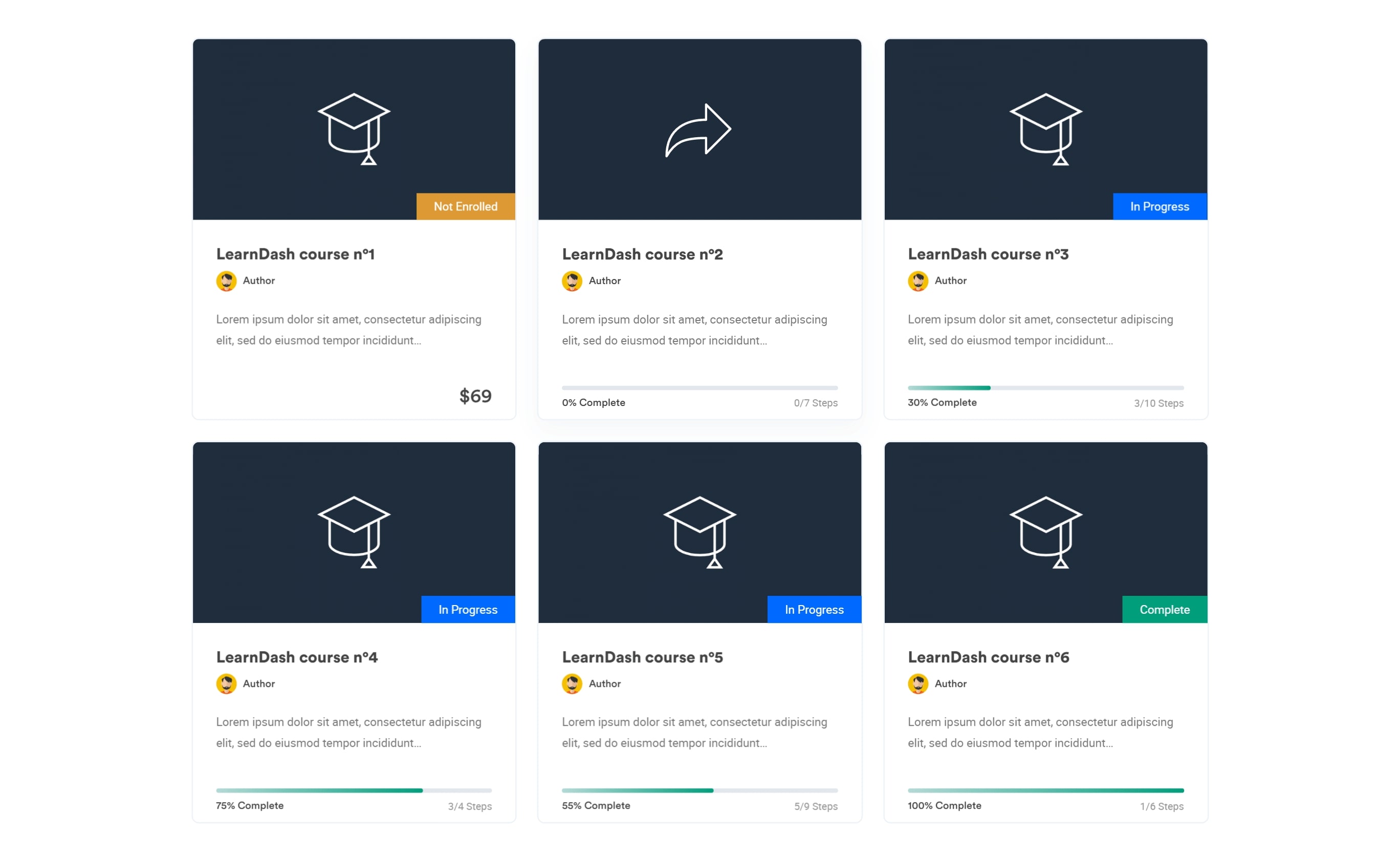Click the Not Enrolled badge on course n°1
The width and height of the screenshot is (1400, 861).
pyautogui.click(x=466, y=206)
